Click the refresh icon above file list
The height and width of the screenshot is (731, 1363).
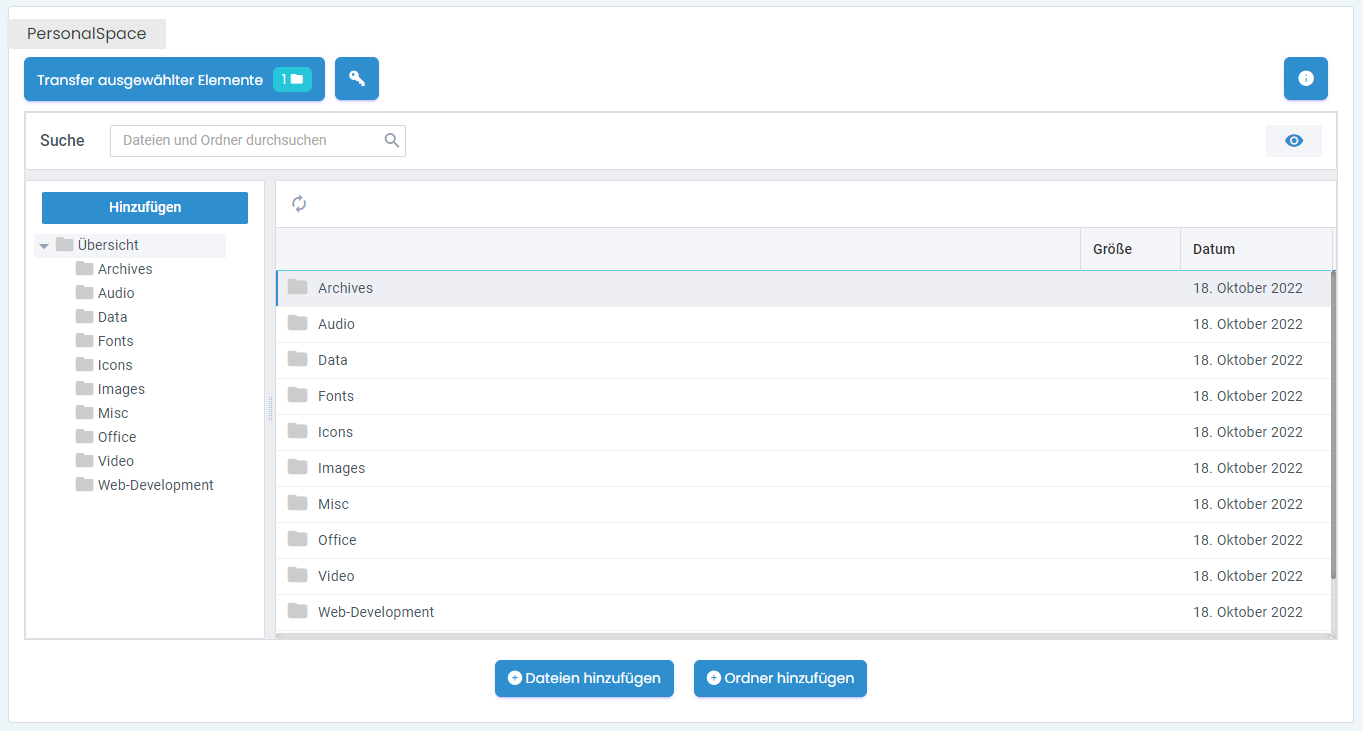coord(299,204)
